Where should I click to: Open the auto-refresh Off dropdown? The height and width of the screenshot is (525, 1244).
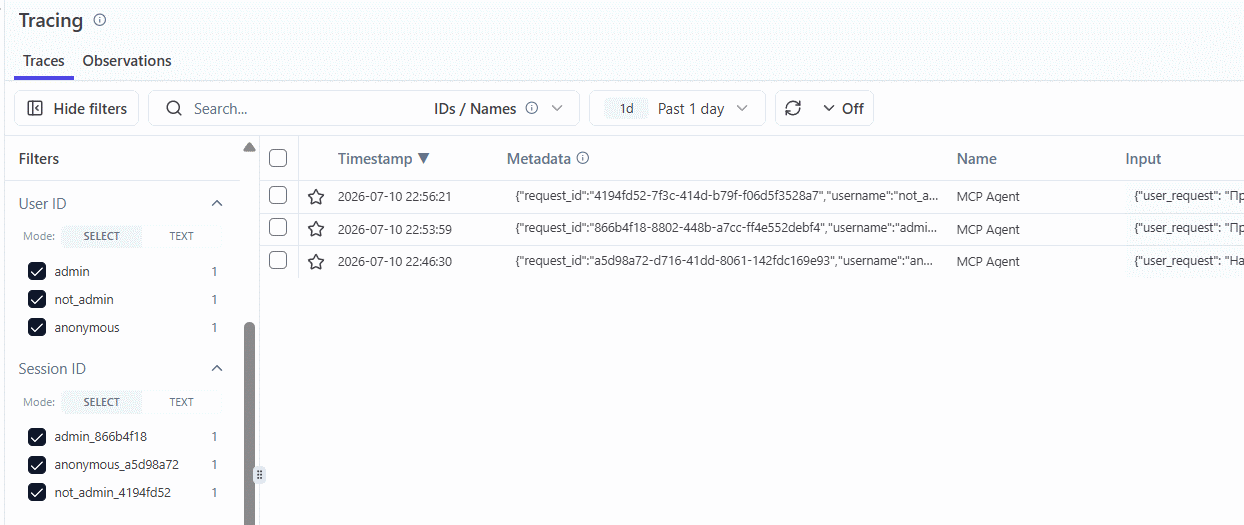click(843, 108)
